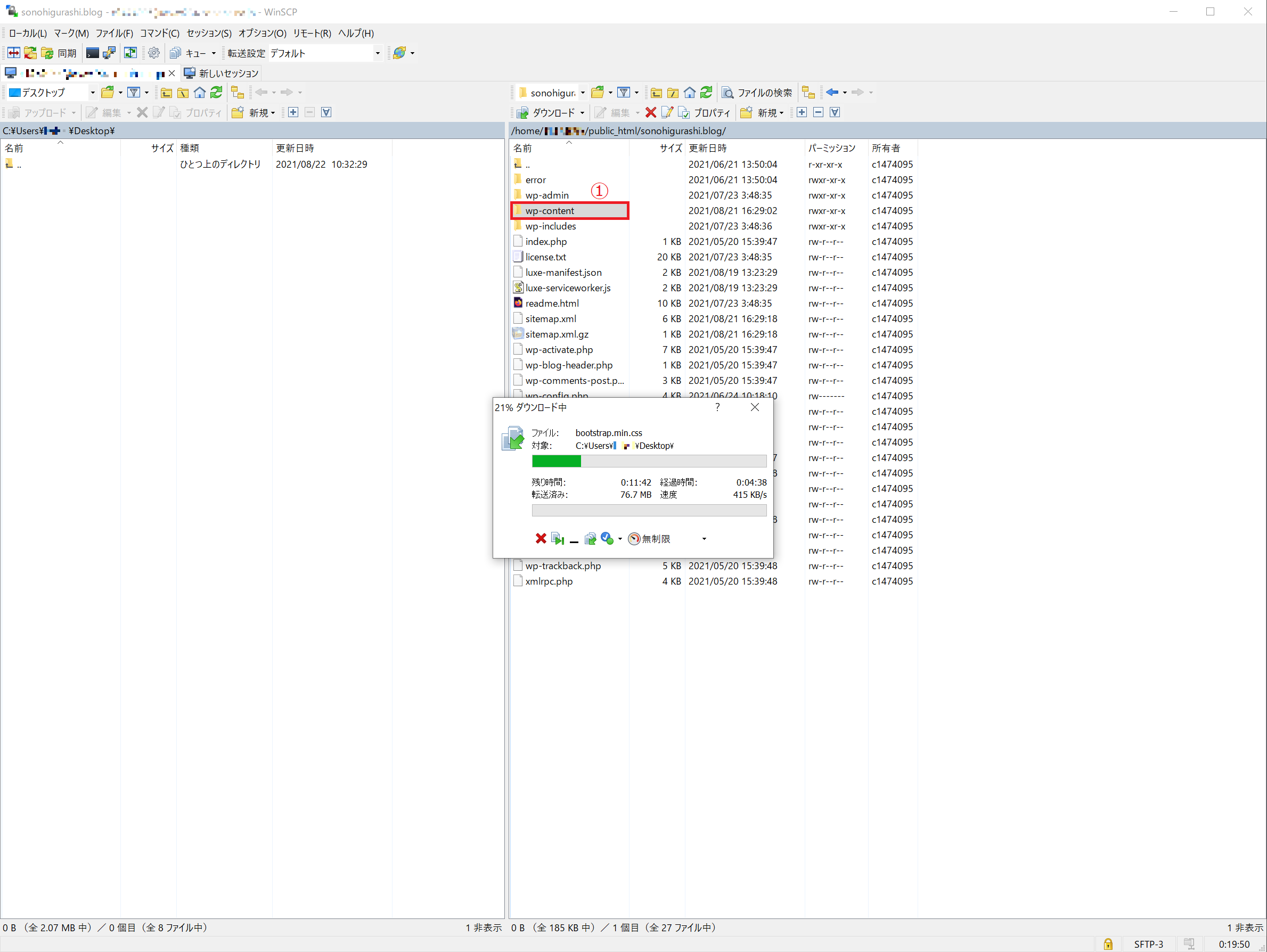This screenshot has height=952, width=1267.
Task: Open the セッション(S) menu
Action: (209, 33)
